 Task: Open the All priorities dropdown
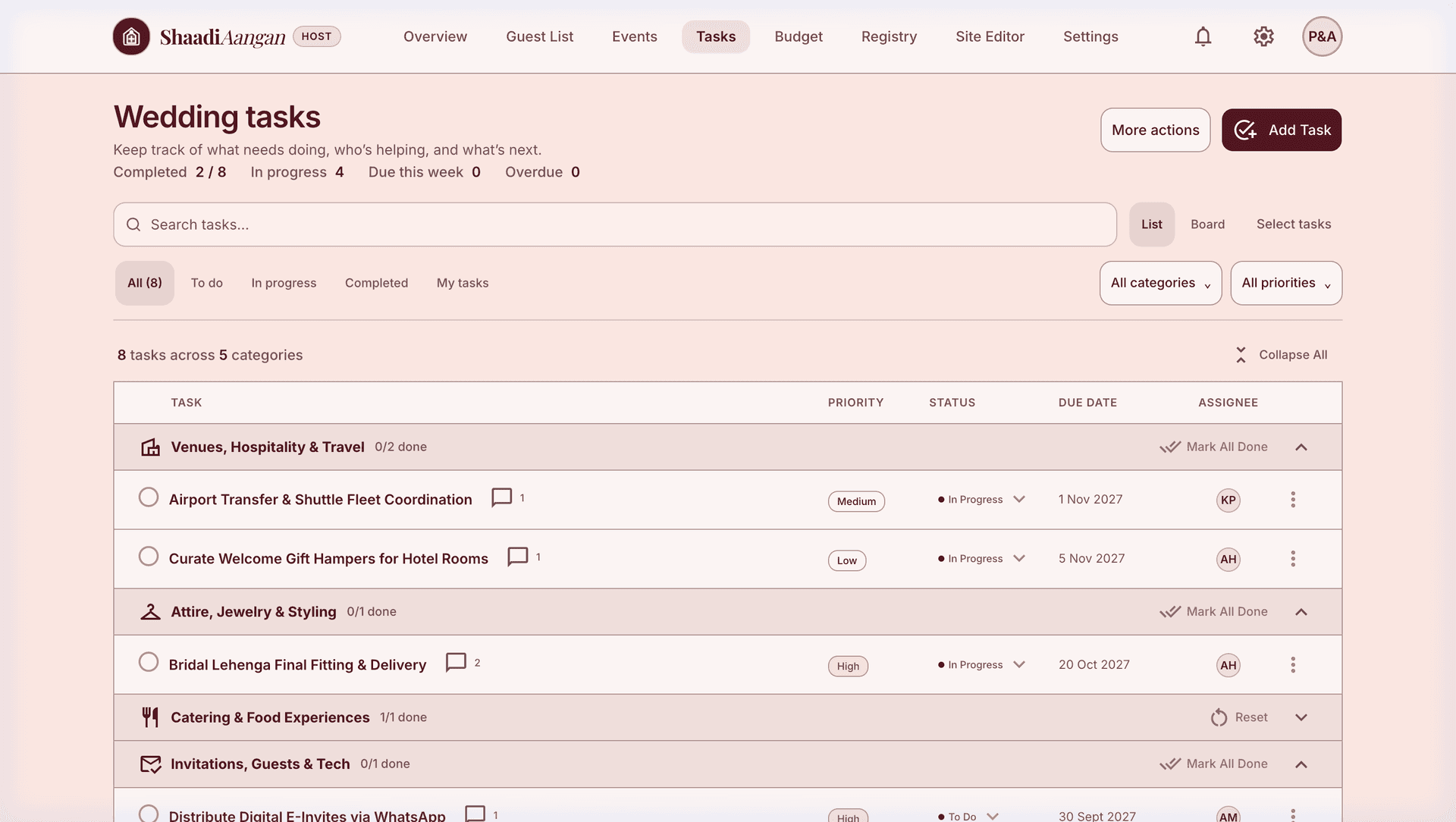click(x=1286, y=283)
